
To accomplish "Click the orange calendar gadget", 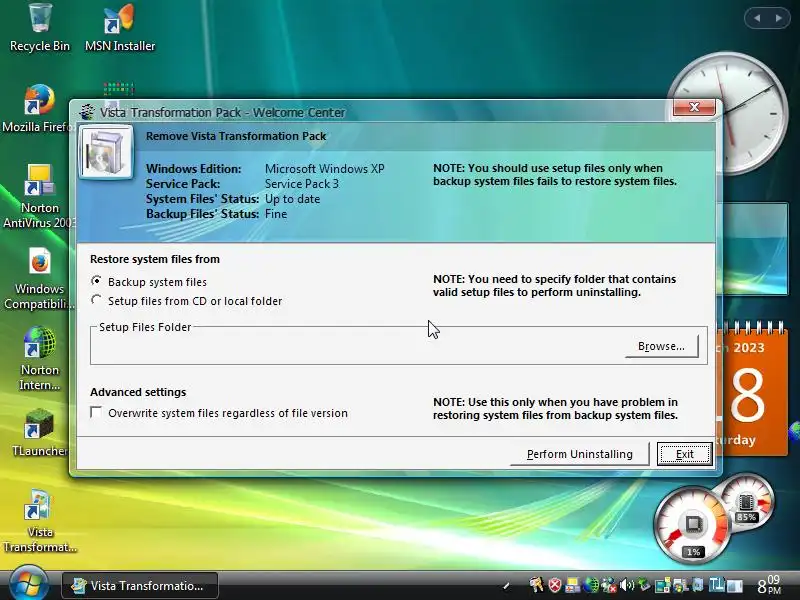I will [x=751, y=389].
